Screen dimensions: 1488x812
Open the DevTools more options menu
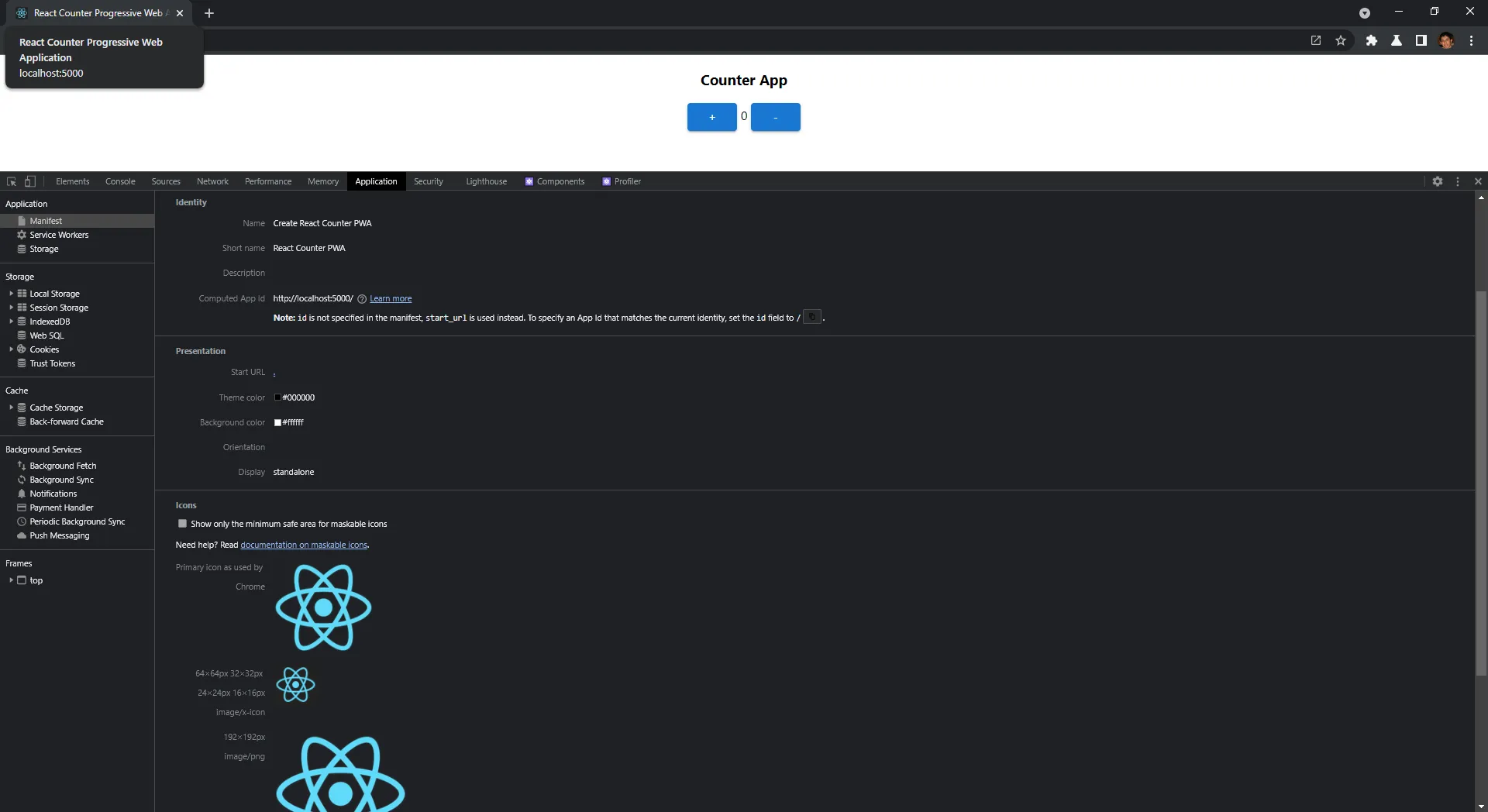pyautogui.click(x=1458, y=181)
